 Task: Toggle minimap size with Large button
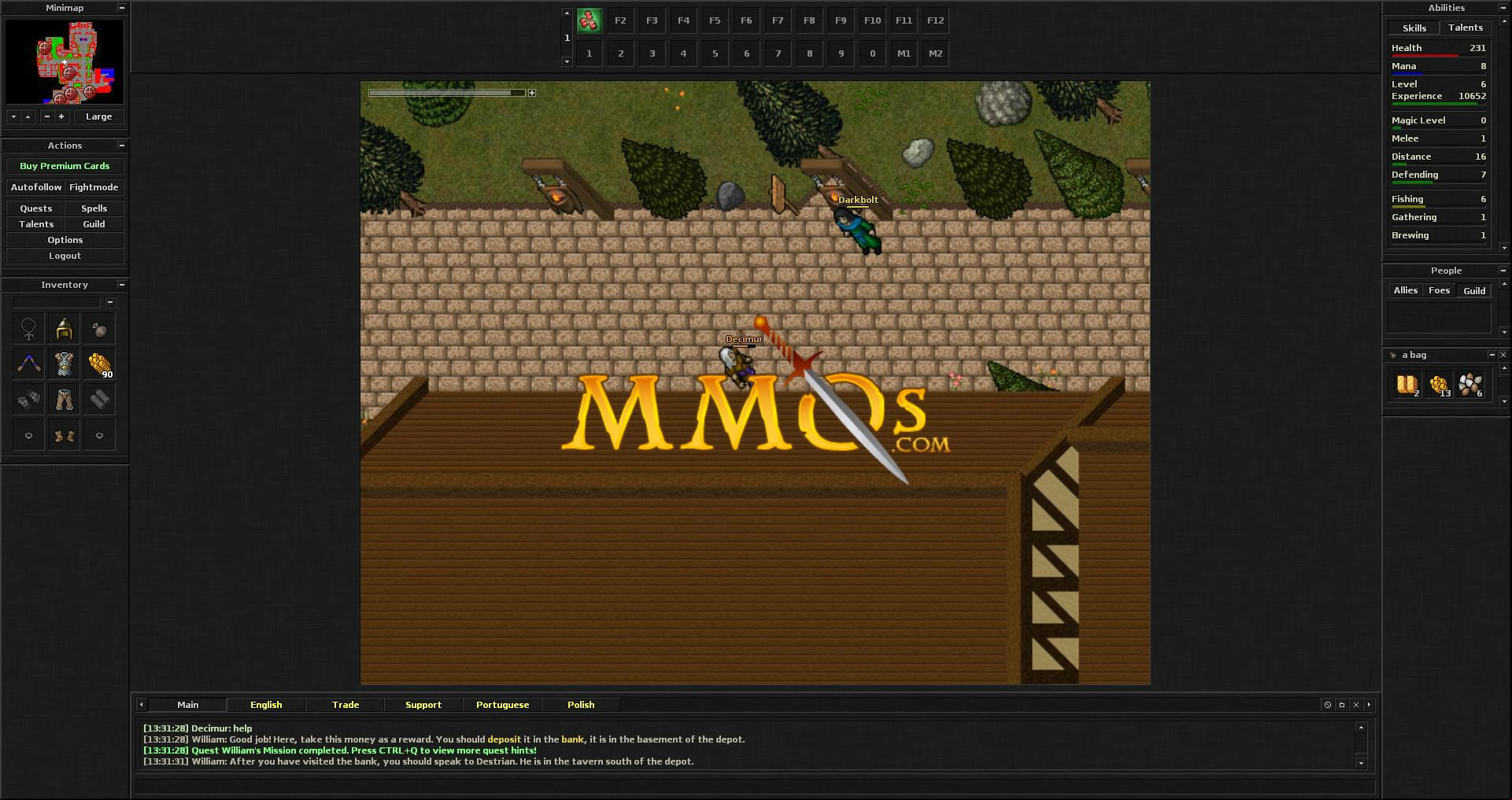pos(98,116)
